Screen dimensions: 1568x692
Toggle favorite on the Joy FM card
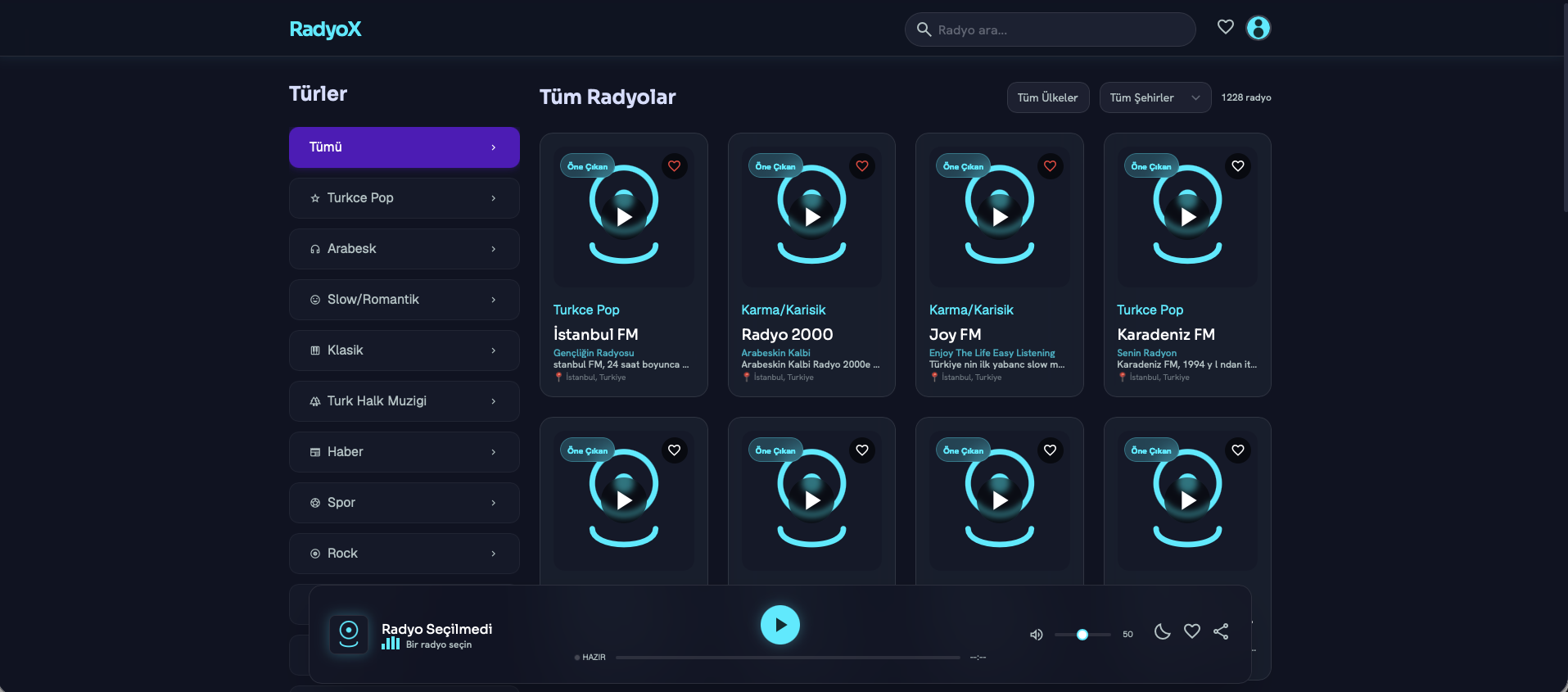(x=1051, y=166)
